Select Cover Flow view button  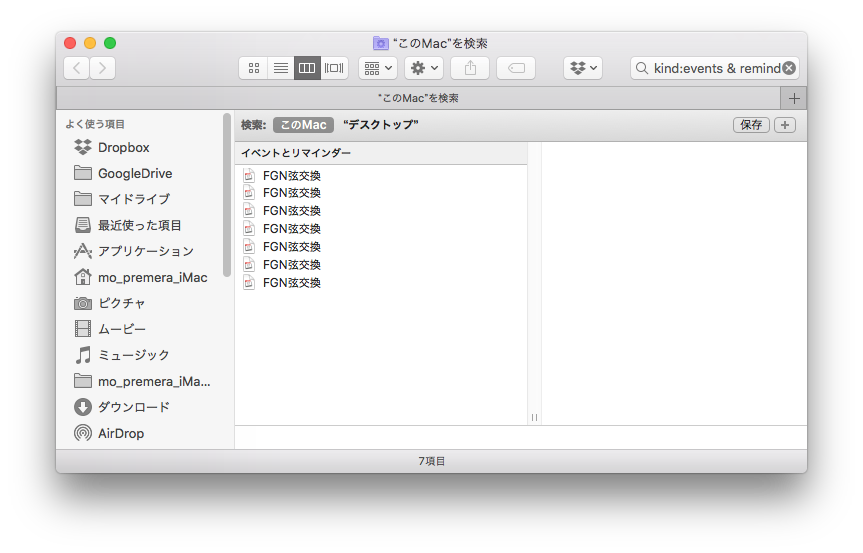pyautogui.click(x=334, y=68)
